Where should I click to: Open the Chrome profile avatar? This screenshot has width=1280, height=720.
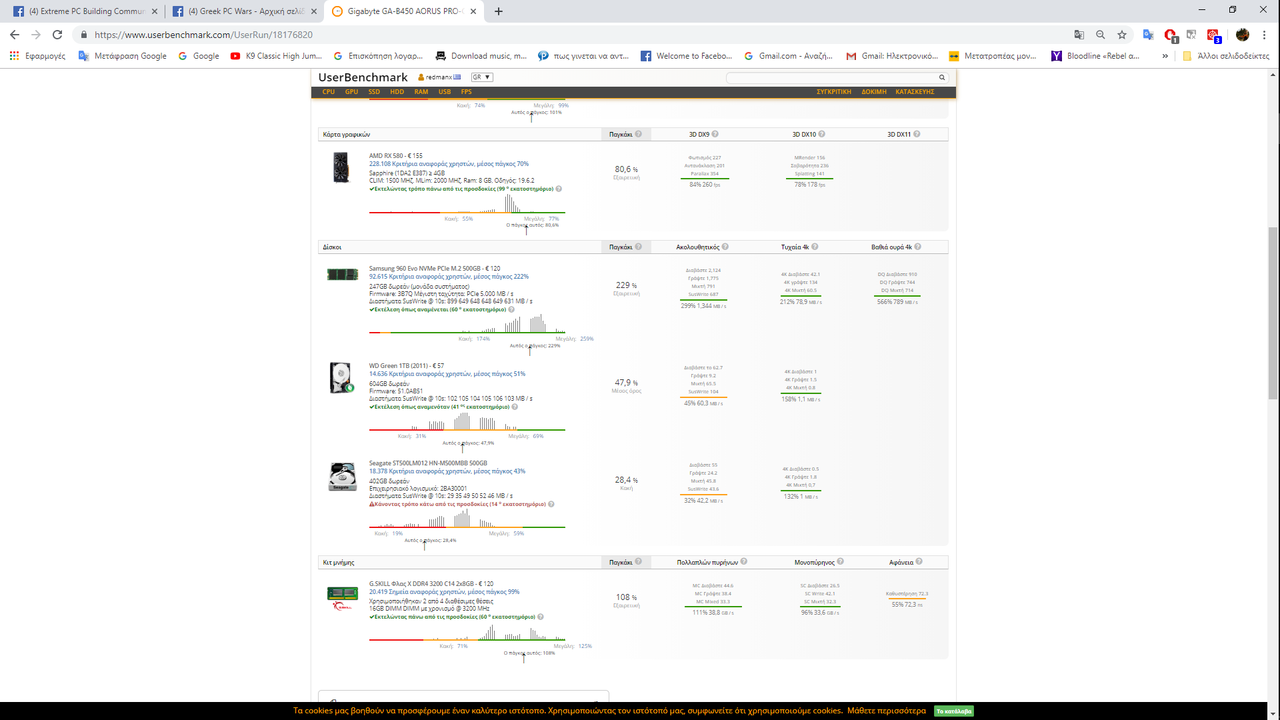pyautogui.click(x=1242, y=34)
